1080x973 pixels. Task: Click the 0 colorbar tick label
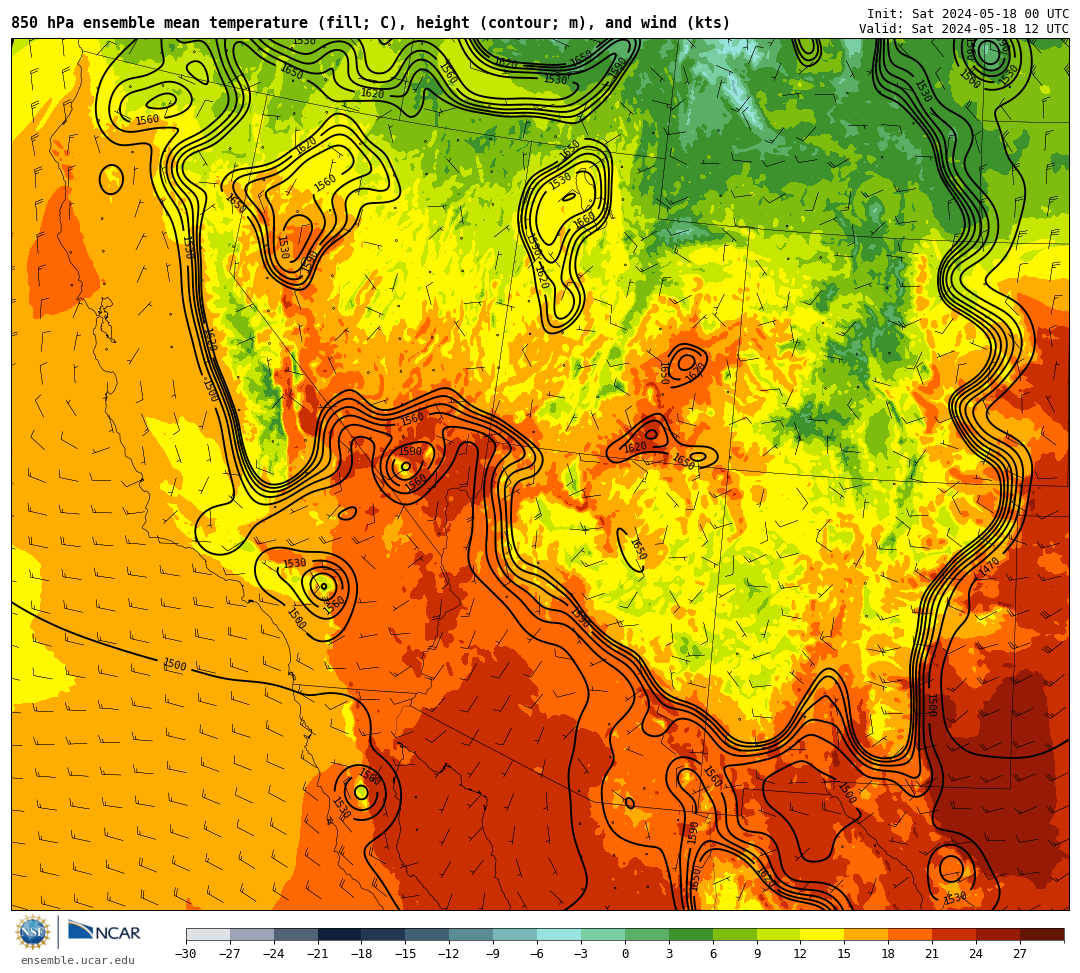coord(625,954)
